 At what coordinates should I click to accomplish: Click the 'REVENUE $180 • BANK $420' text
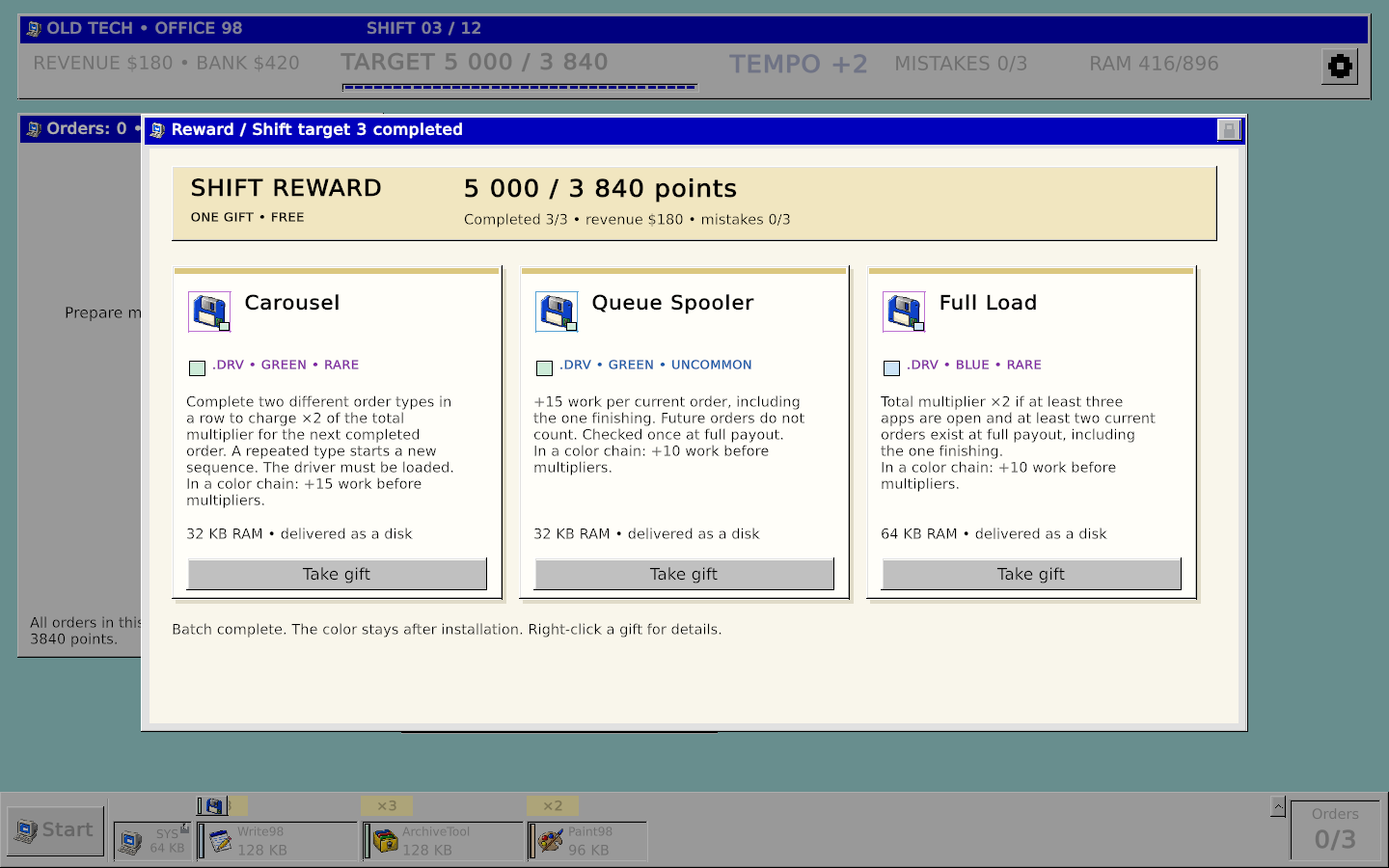[166, 64]
